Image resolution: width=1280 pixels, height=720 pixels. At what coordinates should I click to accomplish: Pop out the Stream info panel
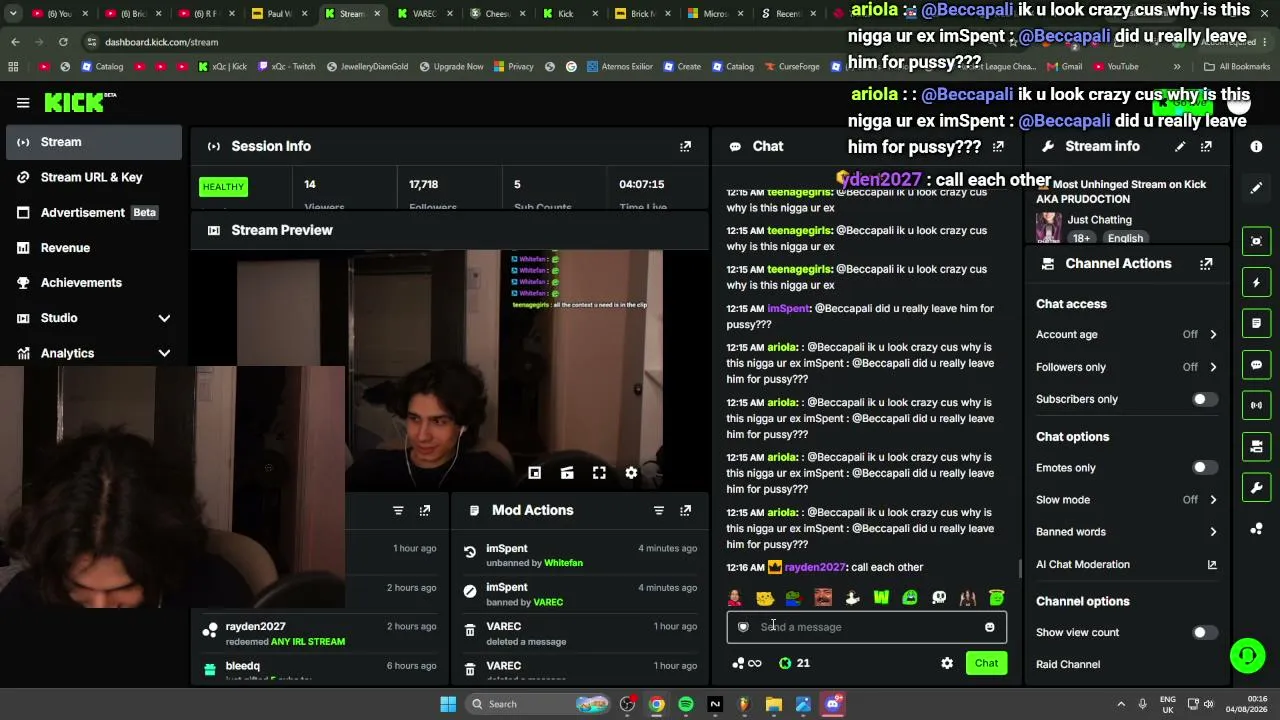pos(1206,146)
